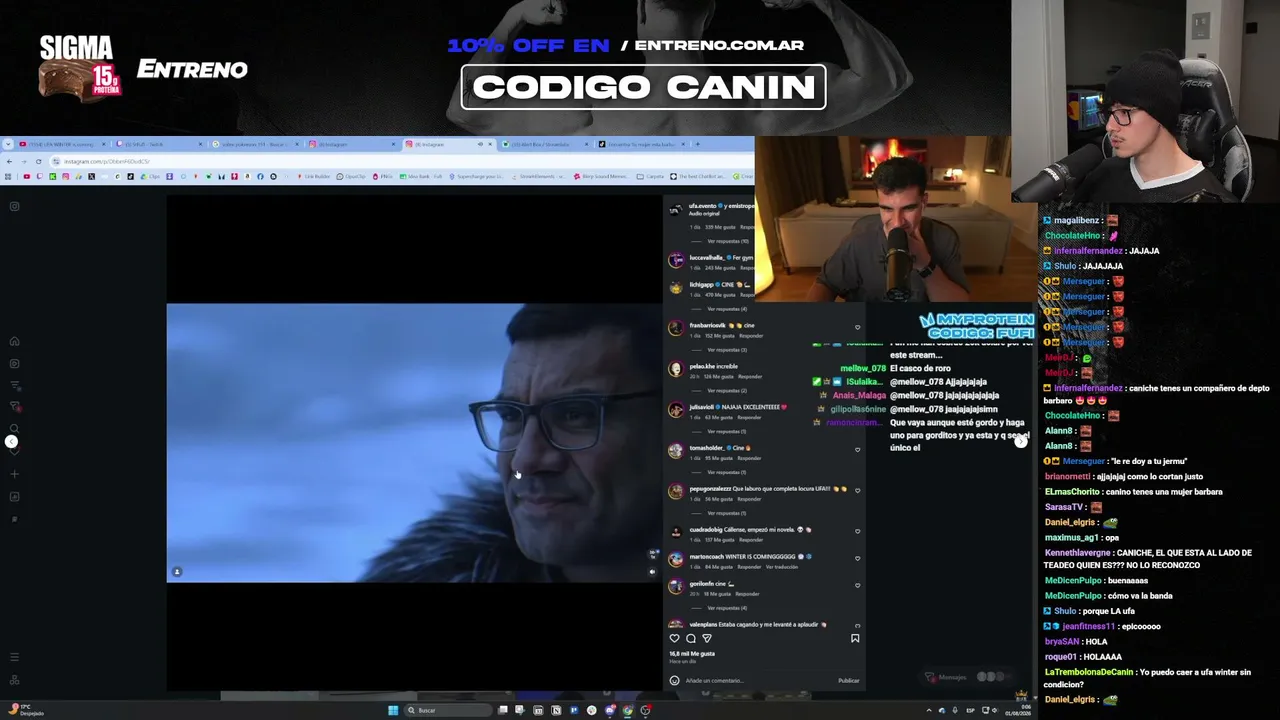Share the post via paper-plane icon

pos(707,638)
